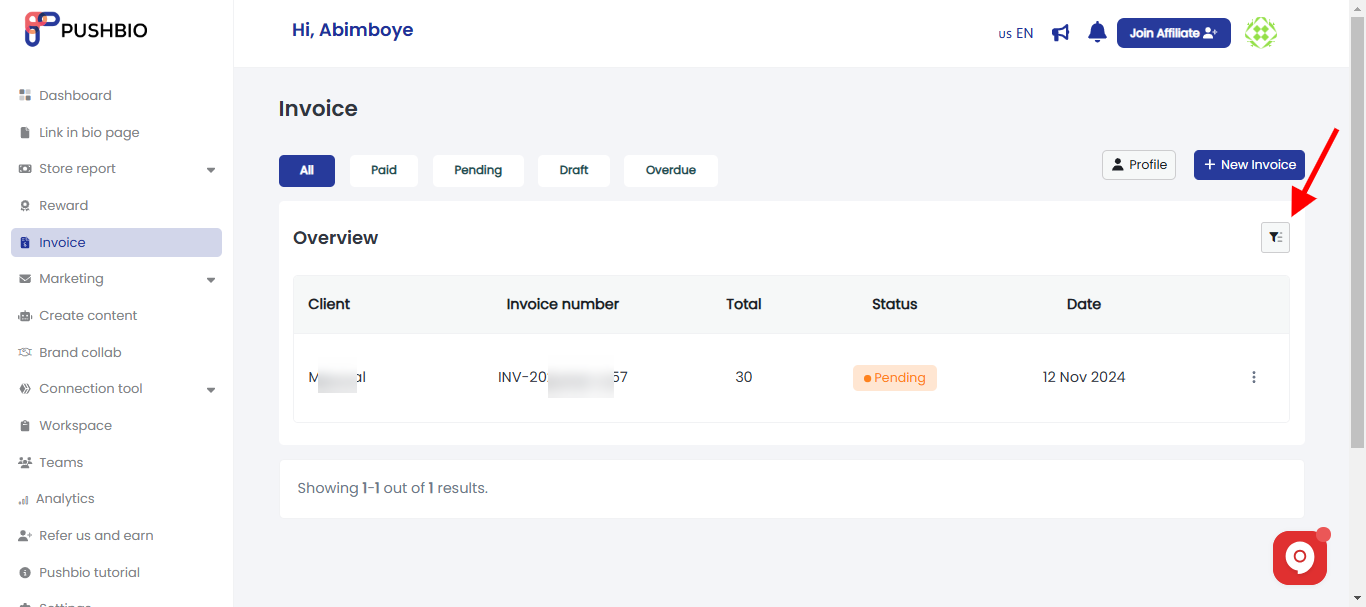1366x607 pixels.
Task: Open the invoice row options menu
Action: pos(1254,377)
